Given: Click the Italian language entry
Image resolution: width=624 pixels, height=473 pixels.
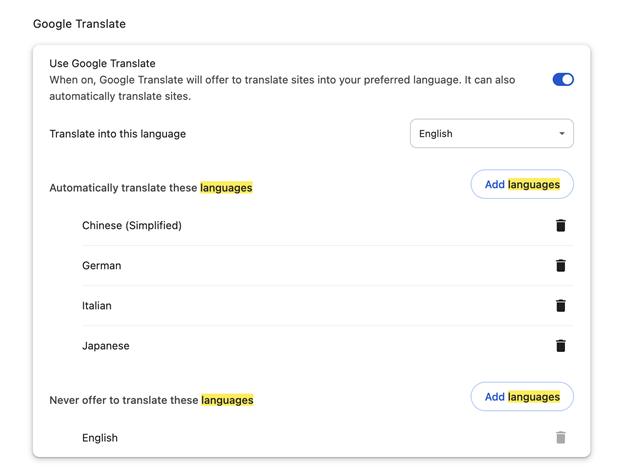Looking at the screenshot, I should pos(97,306).
